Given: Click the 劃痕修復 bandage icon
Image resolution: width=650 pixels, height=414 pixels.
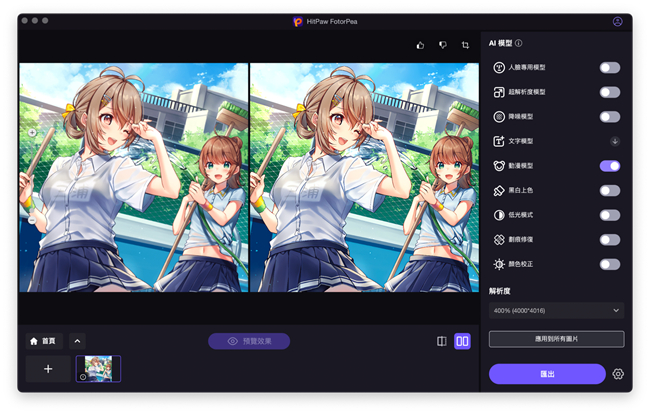Looking at the screenshot, I should (x=499, y=240).
